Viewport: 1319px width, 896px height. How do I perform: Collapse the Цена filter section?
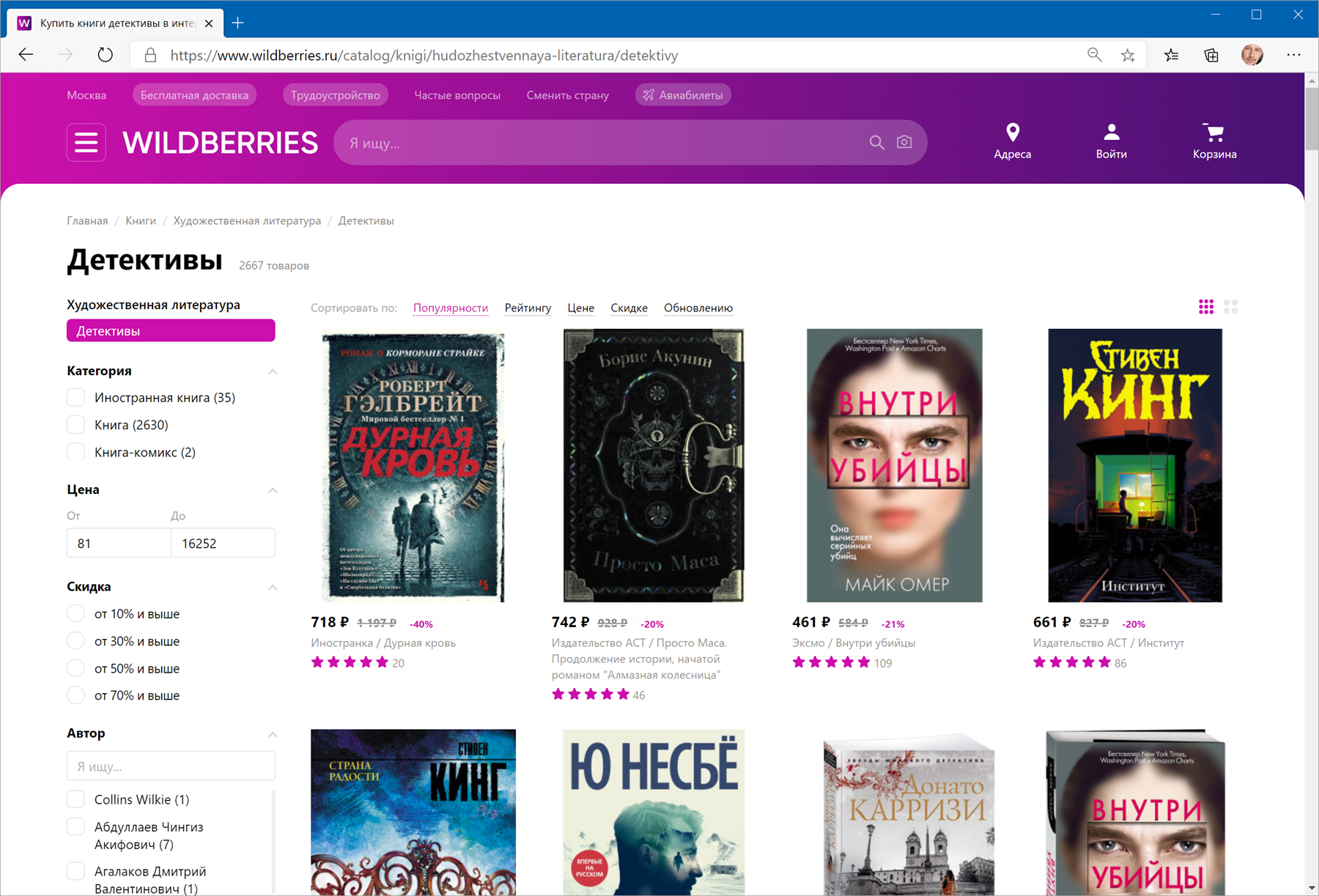[x=273, y=490]
